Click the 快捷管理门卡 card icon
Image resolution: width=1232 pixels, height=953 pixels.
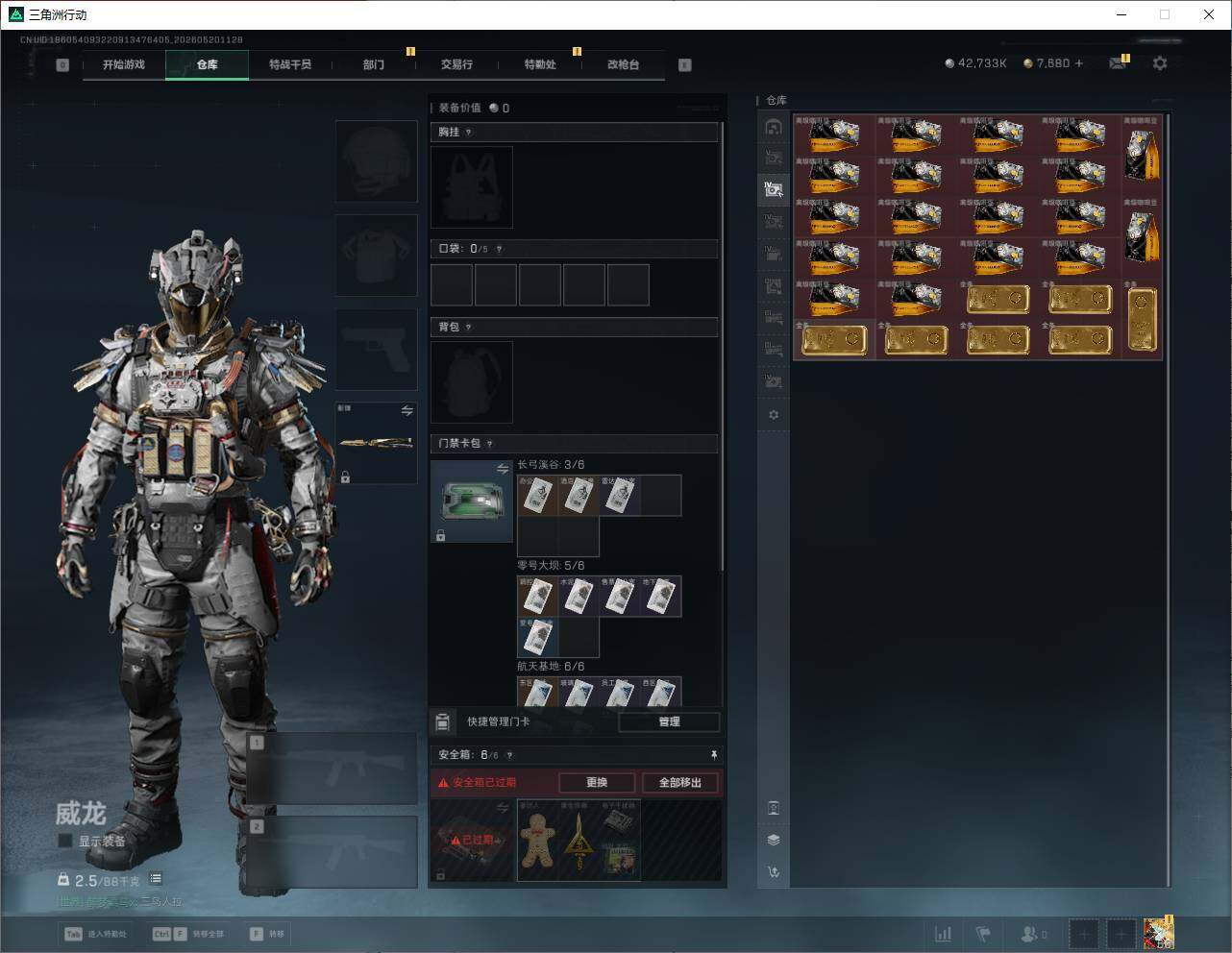coord(443,722)
